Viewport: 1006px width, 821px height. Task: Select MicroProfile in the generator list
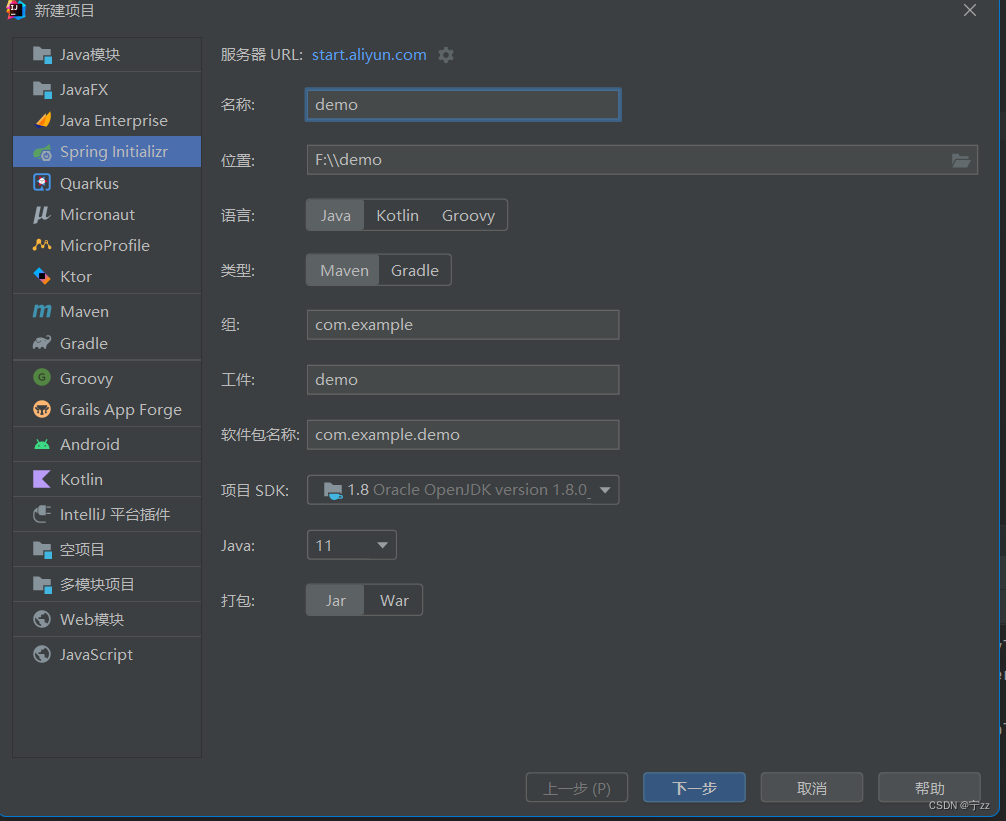tap(107, 245)
